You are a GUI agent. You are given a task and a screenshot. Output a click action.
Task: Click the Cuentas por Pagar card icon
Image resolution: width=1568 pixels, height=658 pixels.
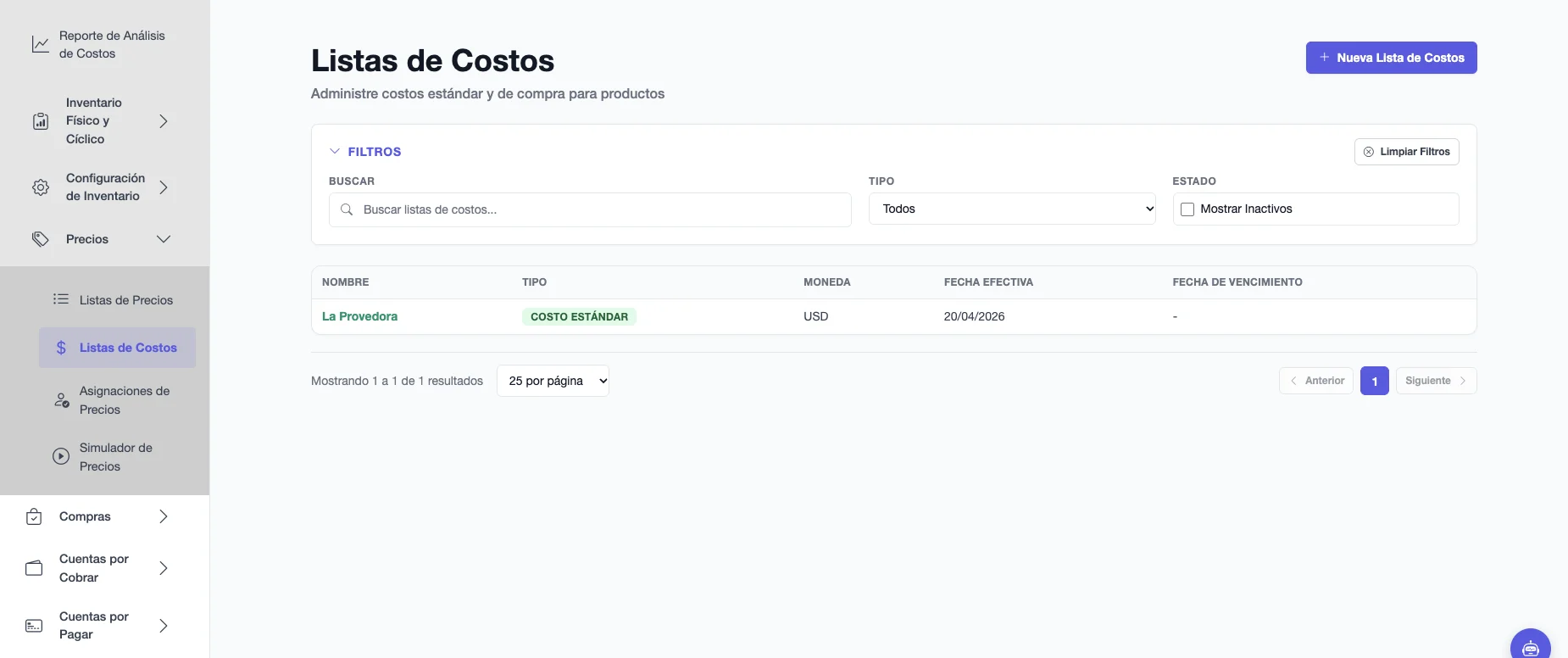click(x=34, y=626)
